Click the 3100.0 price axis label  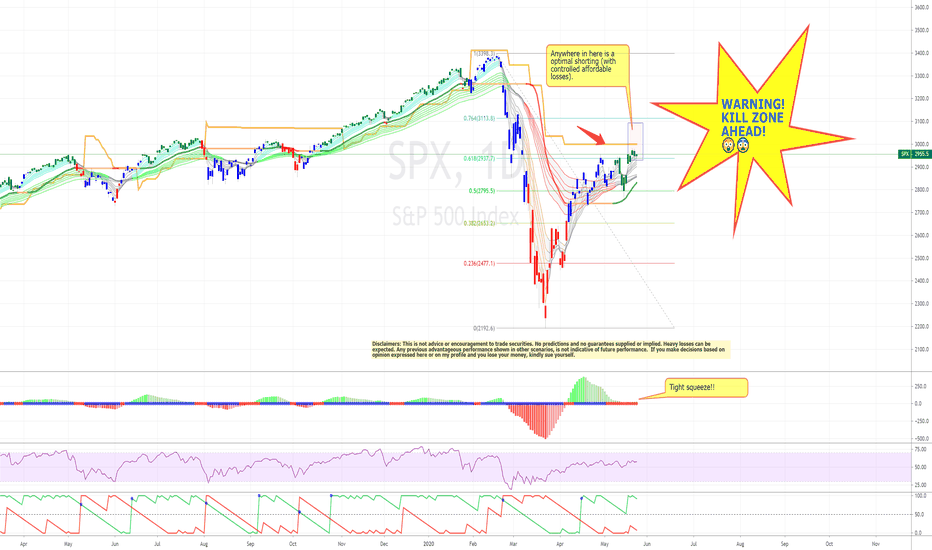pyautogui.click(x=921, y=122)
